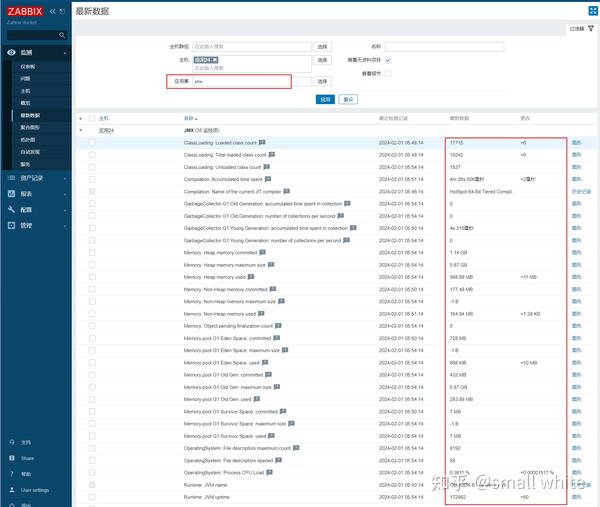
Task: Click the Reset filter button
Action: pyautogui.click(x=348, y=99)
